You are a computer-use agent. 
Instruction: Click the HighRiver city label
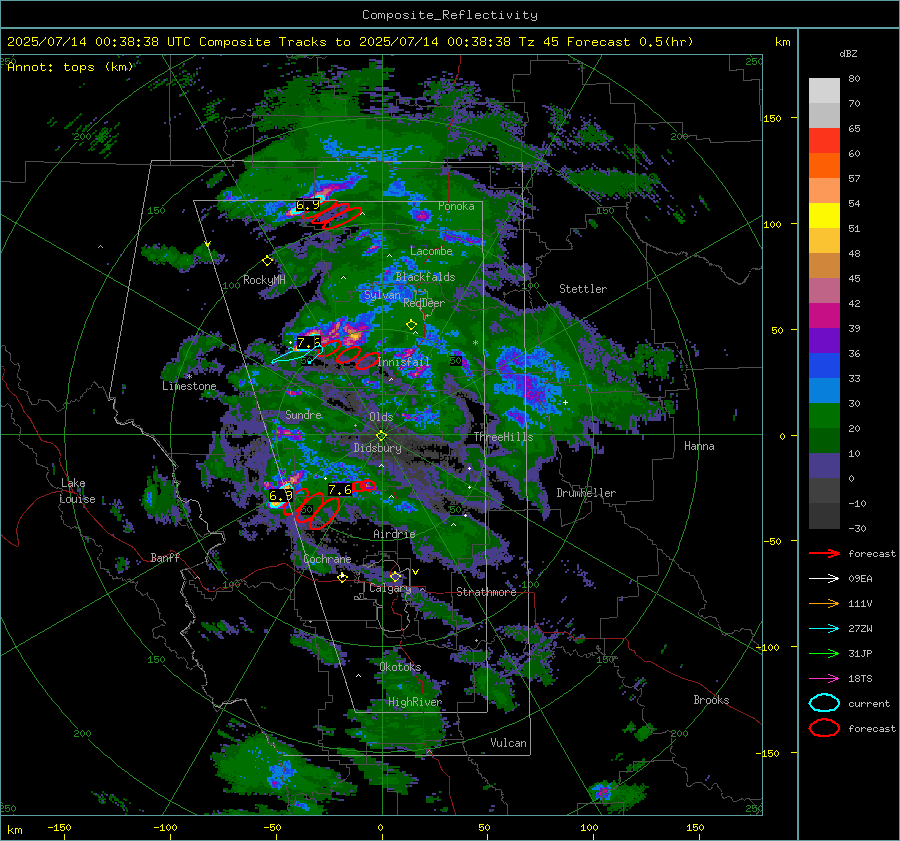pos(415,702)
